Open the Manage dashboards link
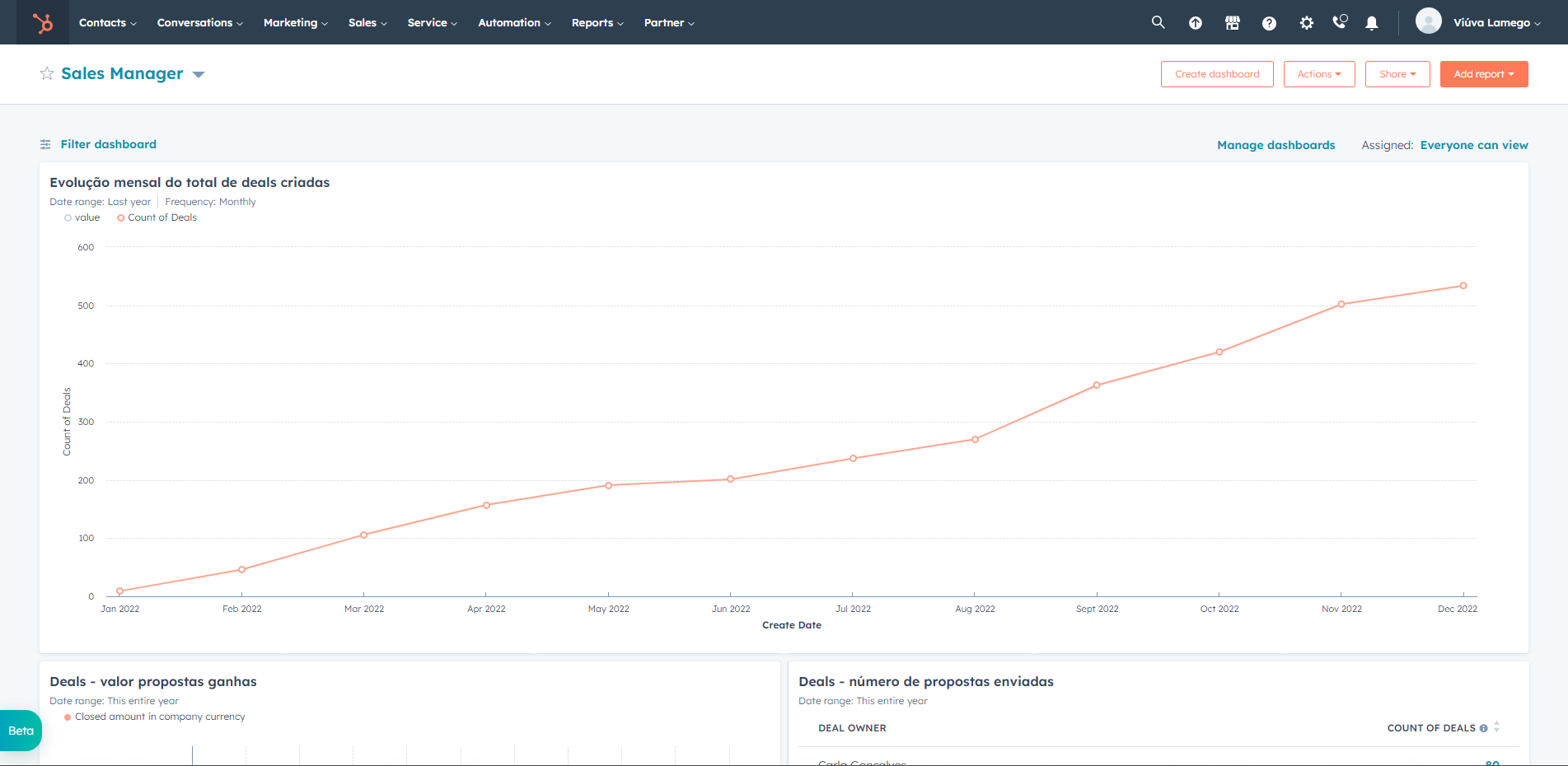This screenshot has width=1568, height=766. (1275, 145)
